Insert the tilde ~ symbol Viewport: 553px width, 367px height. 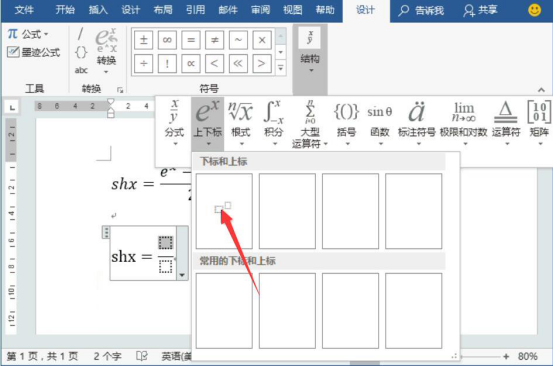coord(238,40)
